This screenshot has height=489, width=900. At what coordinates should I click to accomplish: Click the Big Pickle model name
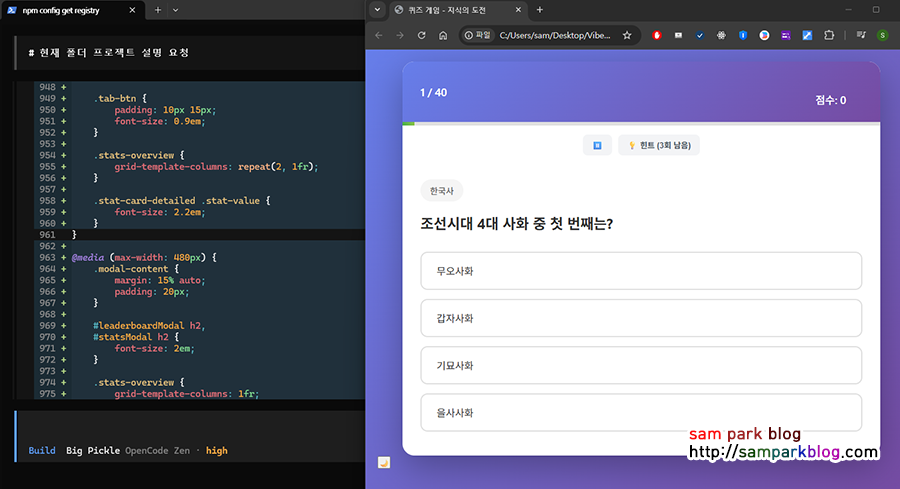click(93, 451)
